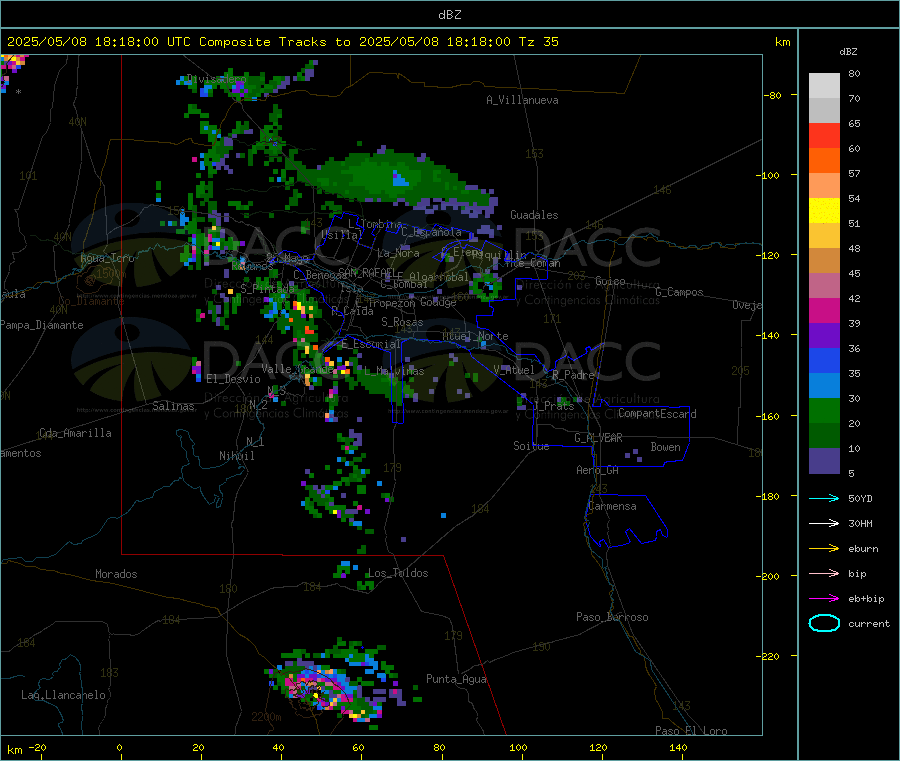Click the Nihuil map label
The width and height of the screenshot is (900, 761).
(x=236, y=456)
